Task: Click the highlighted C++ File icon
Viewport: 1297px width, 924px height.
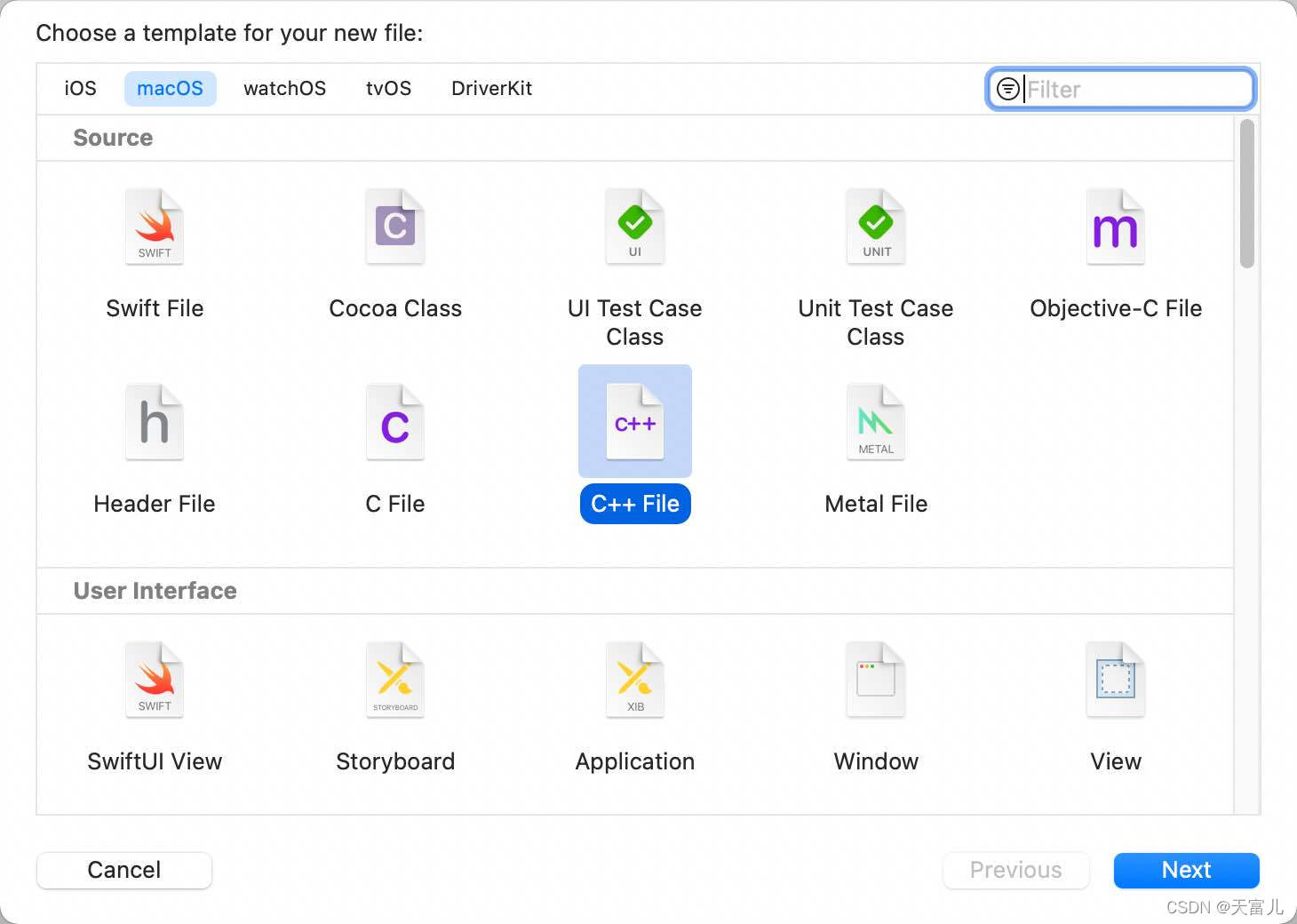Action: pyautogui.click(x=635, y=422)
